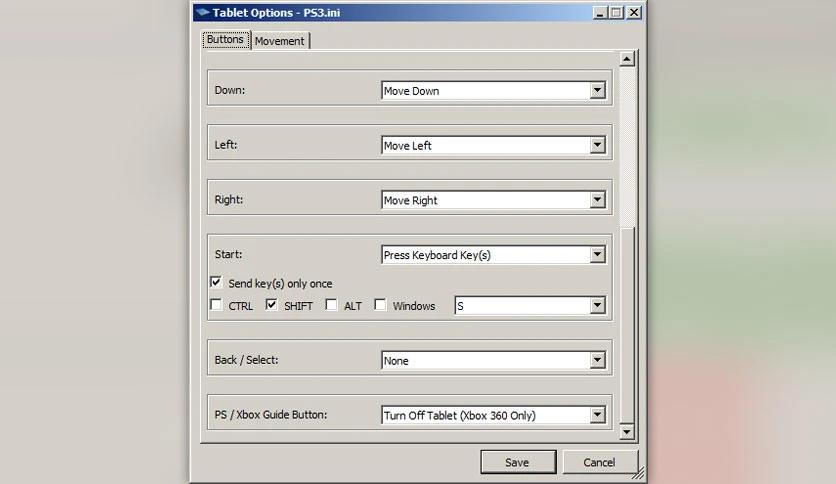Screen dimensions: 836x484
Task: Enable the CTRL modifier checkbox
Action: (x=216, y=305)
